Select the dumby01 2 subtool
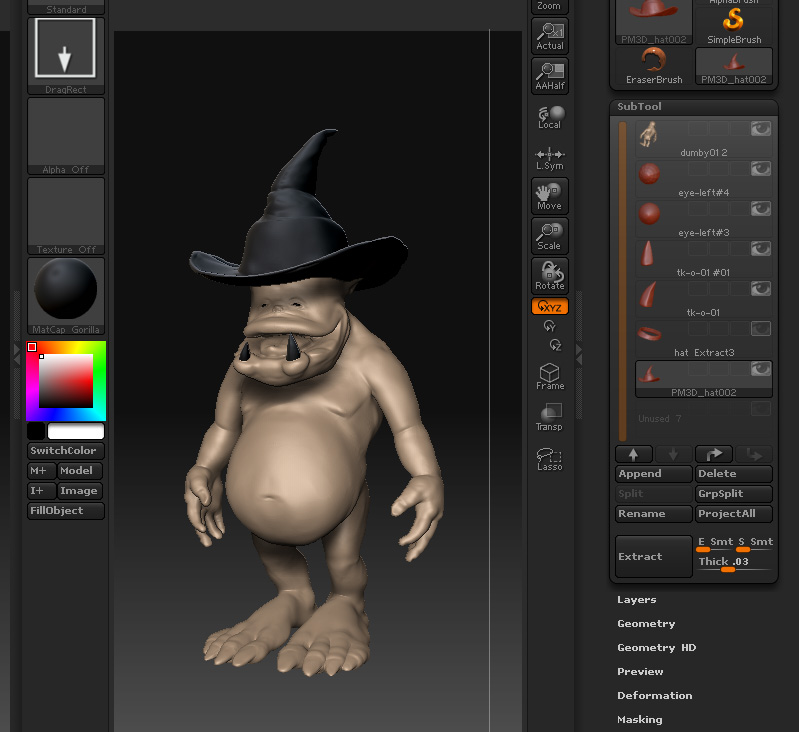The image size is (799, 732). 703,139
